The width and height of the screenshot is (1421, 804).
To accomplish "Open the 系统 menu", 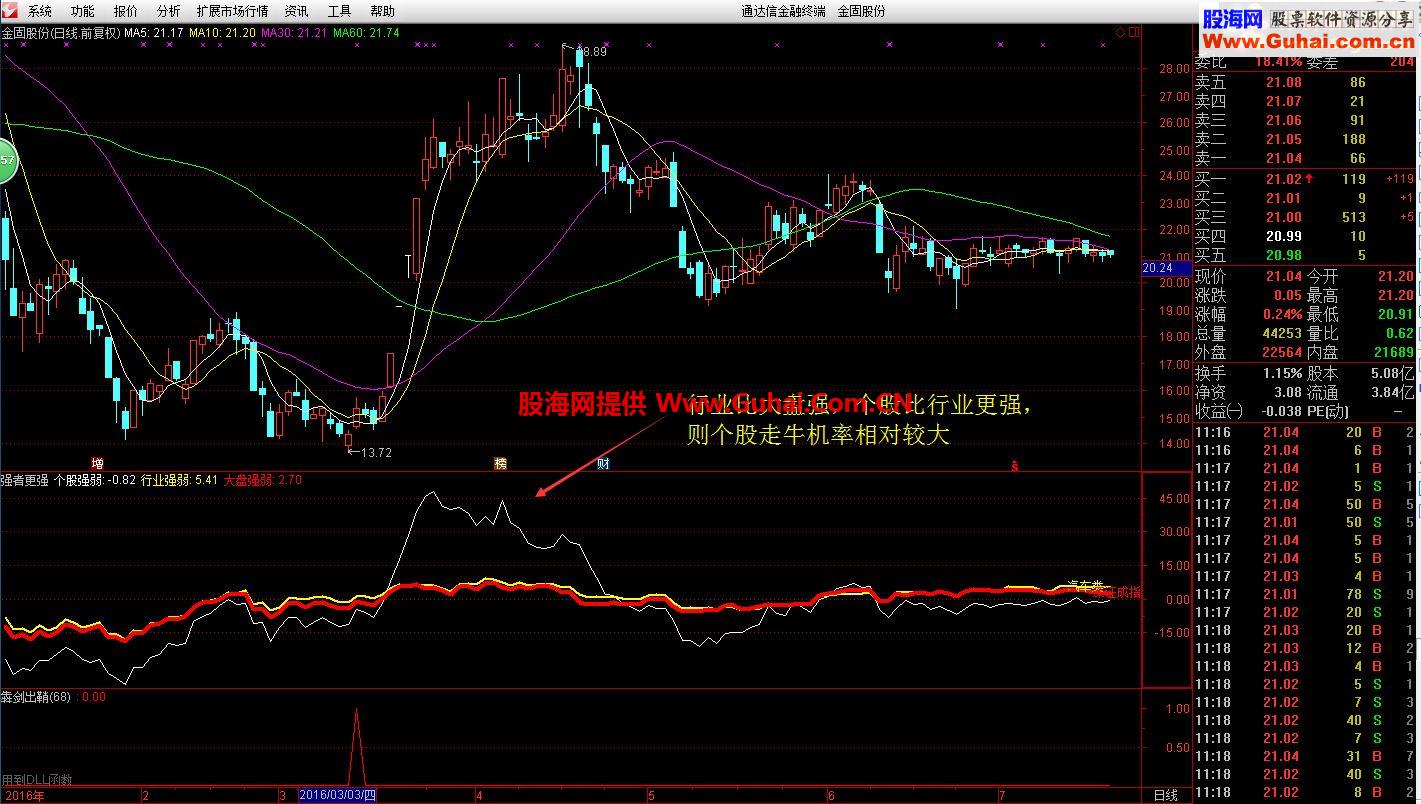I will [x=40, y=11].
